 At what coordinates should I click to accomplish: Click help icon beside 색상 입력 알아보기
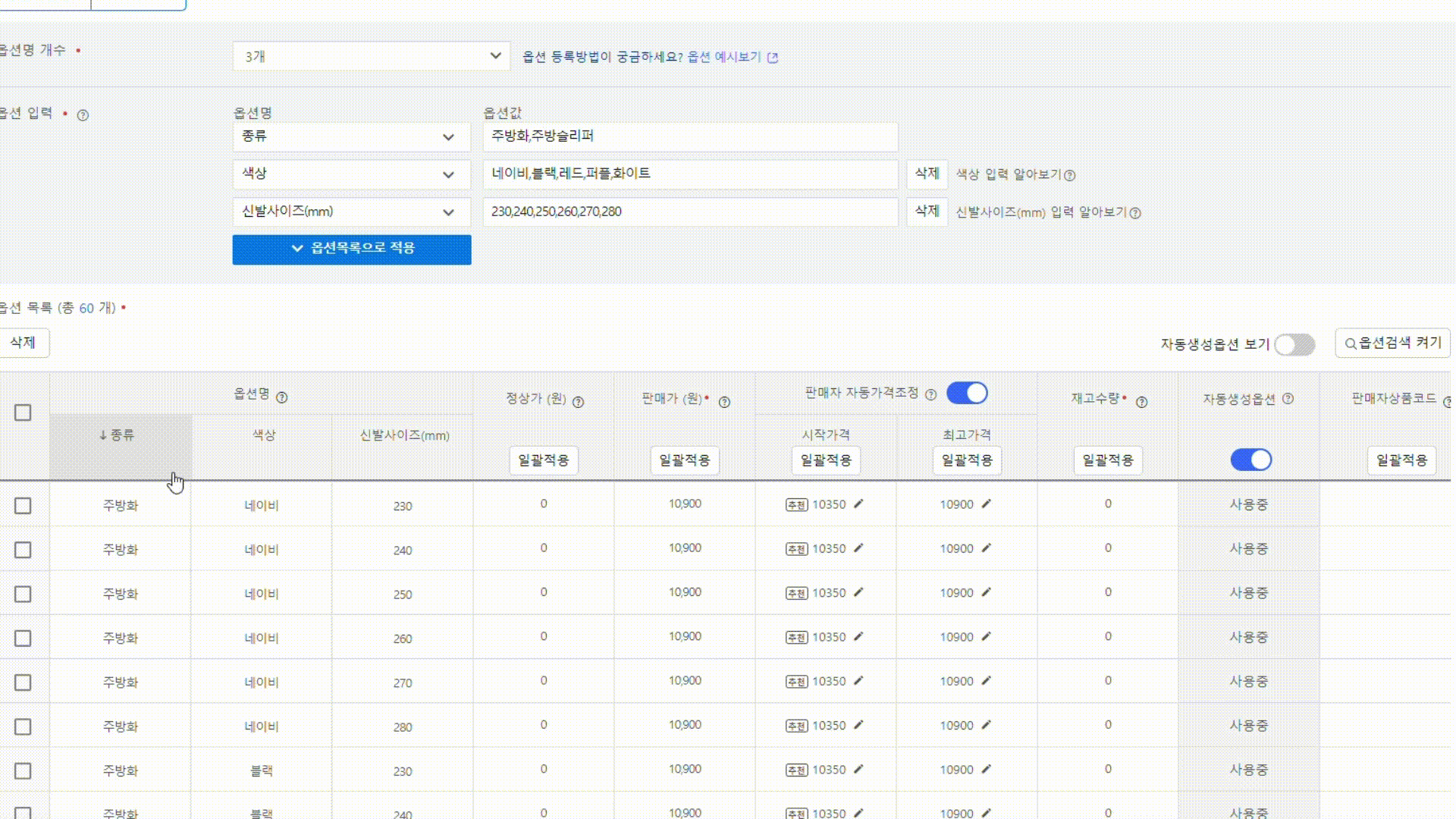coord(1069,175)
